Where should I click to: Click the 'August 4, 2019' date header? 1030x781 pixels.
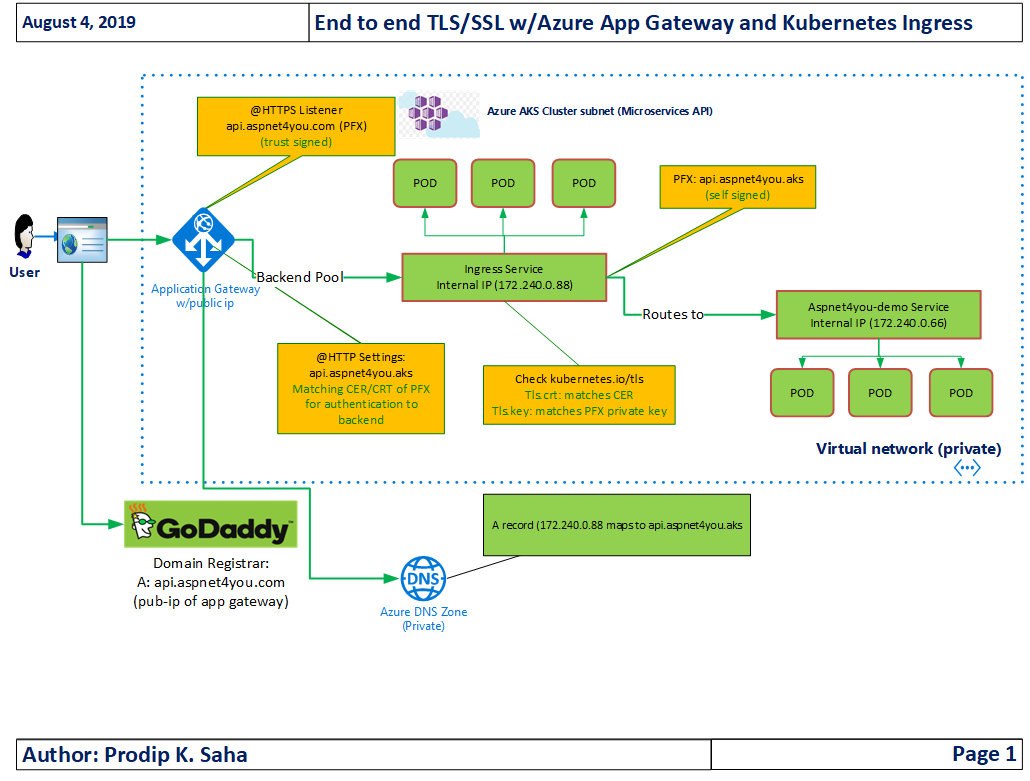click(x=79, y=22)
